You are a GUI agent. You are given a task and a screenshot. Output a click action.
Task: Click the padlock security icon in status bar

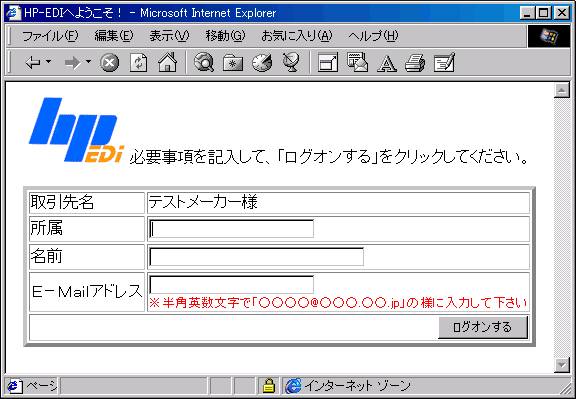[x=269, y=385]
